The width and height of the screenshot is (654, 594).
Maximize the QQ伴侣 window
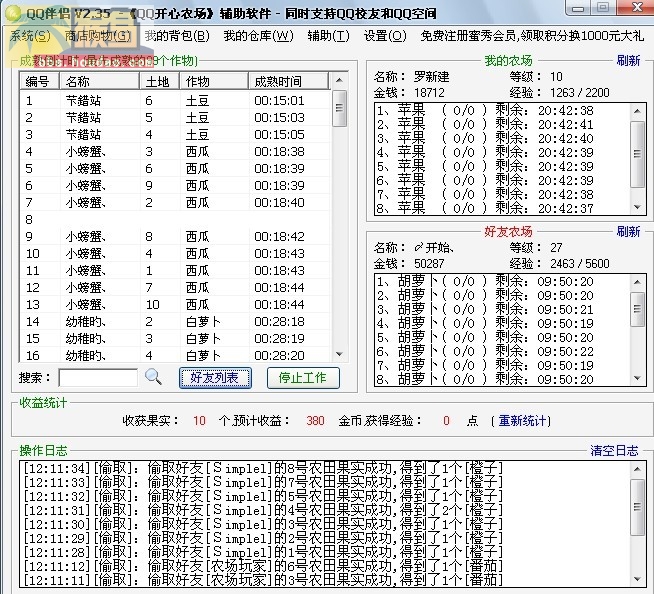click(x=603, y=8)
